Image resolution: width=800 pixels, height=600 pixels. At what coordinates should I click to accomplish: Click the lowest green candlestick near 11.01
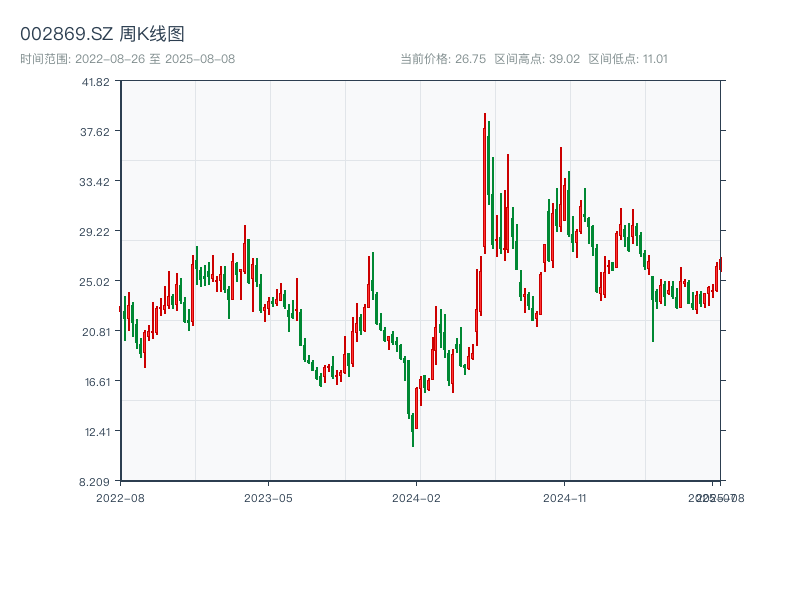click(x=413, y=430)
